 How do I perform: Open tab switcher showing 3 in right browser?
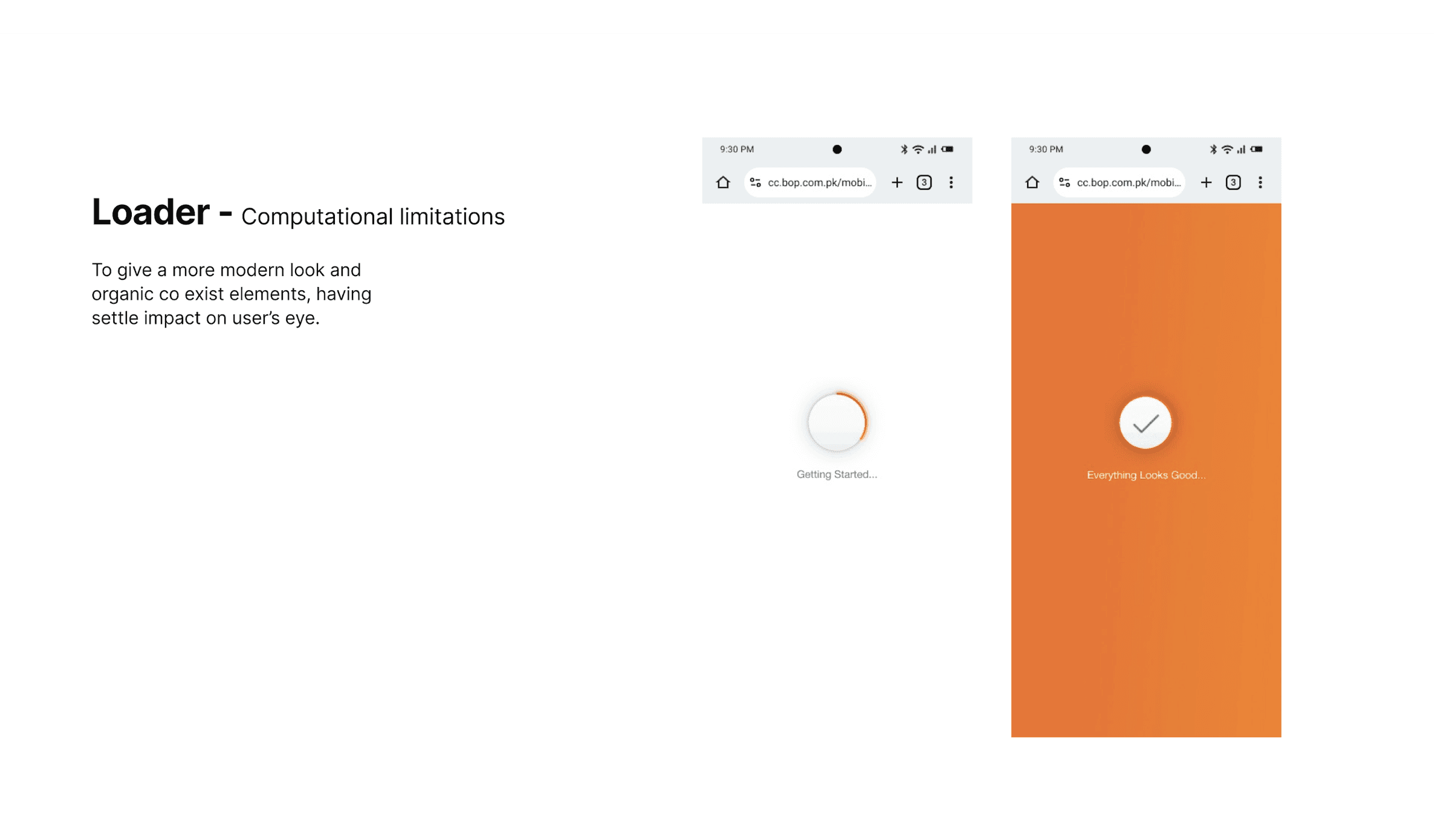tap(1233, 183)
